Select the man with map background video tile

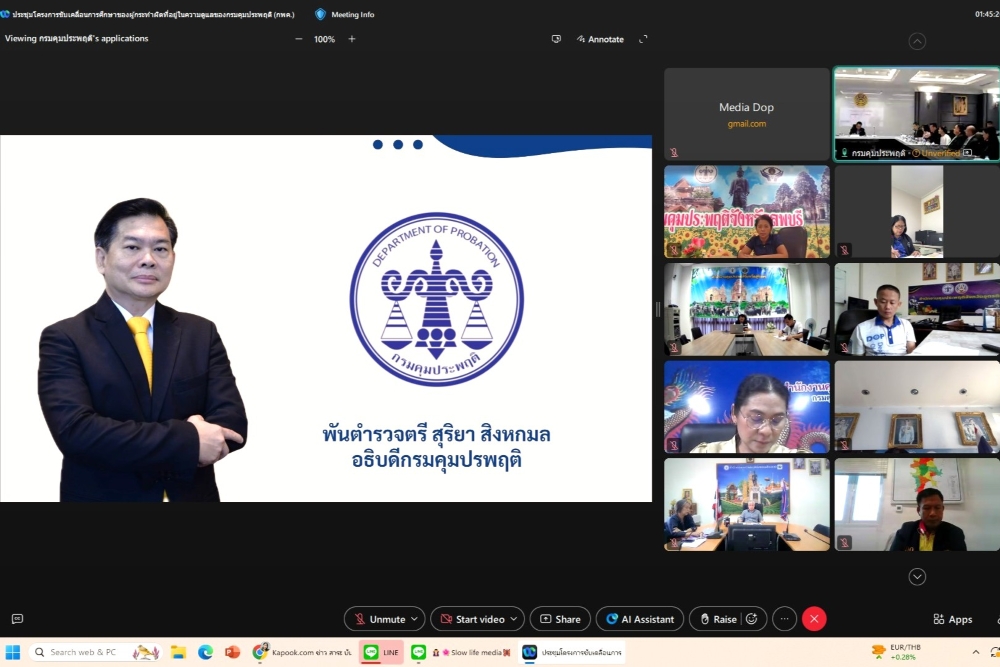[917, 504]
